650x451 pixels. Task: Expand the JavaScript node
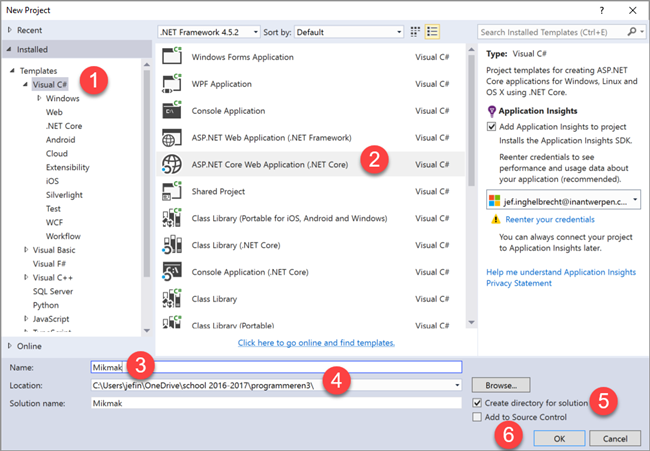tap(26, 318)
